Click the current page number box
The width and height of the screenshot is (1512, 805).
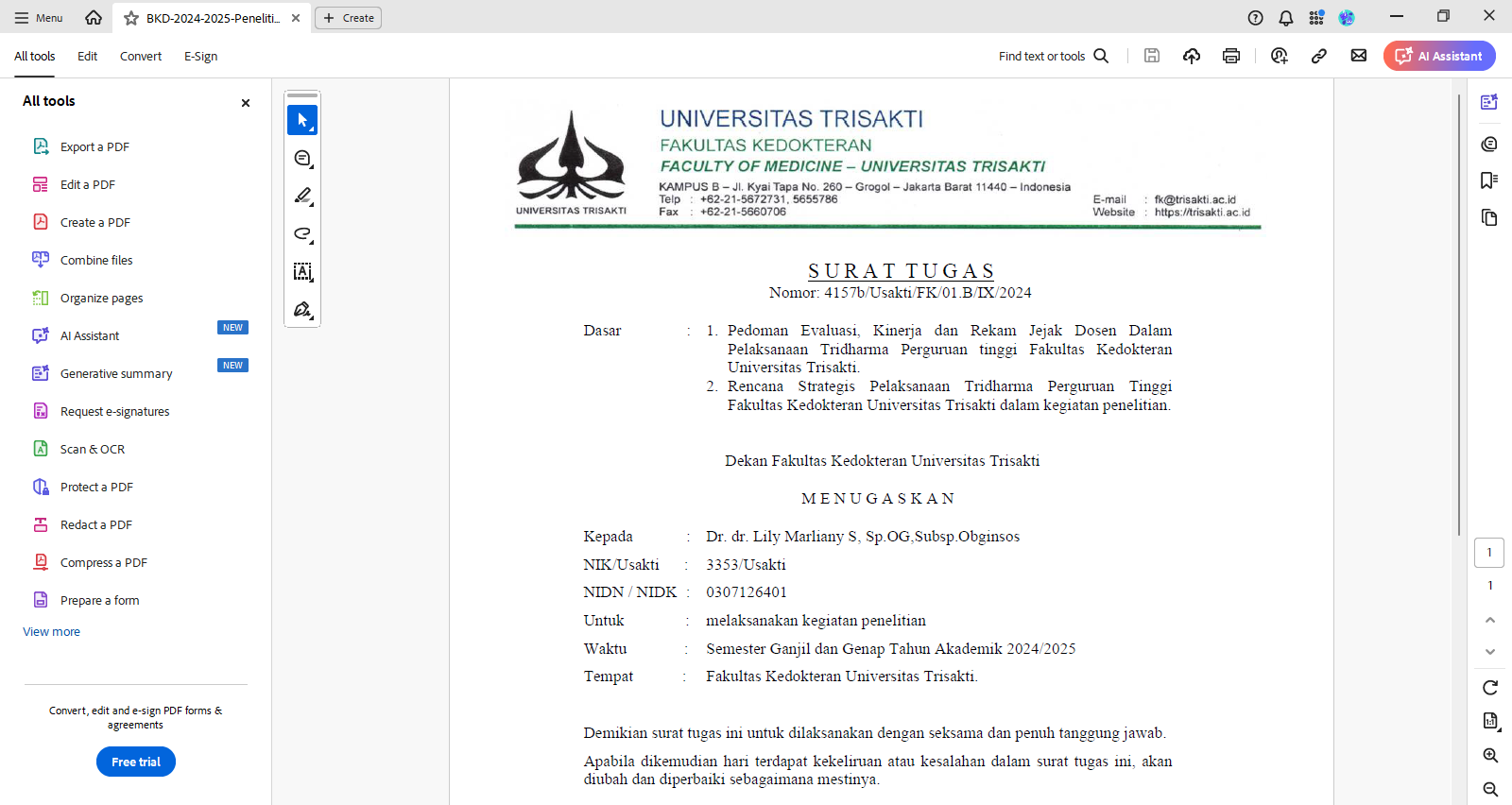click(1489, 553)
